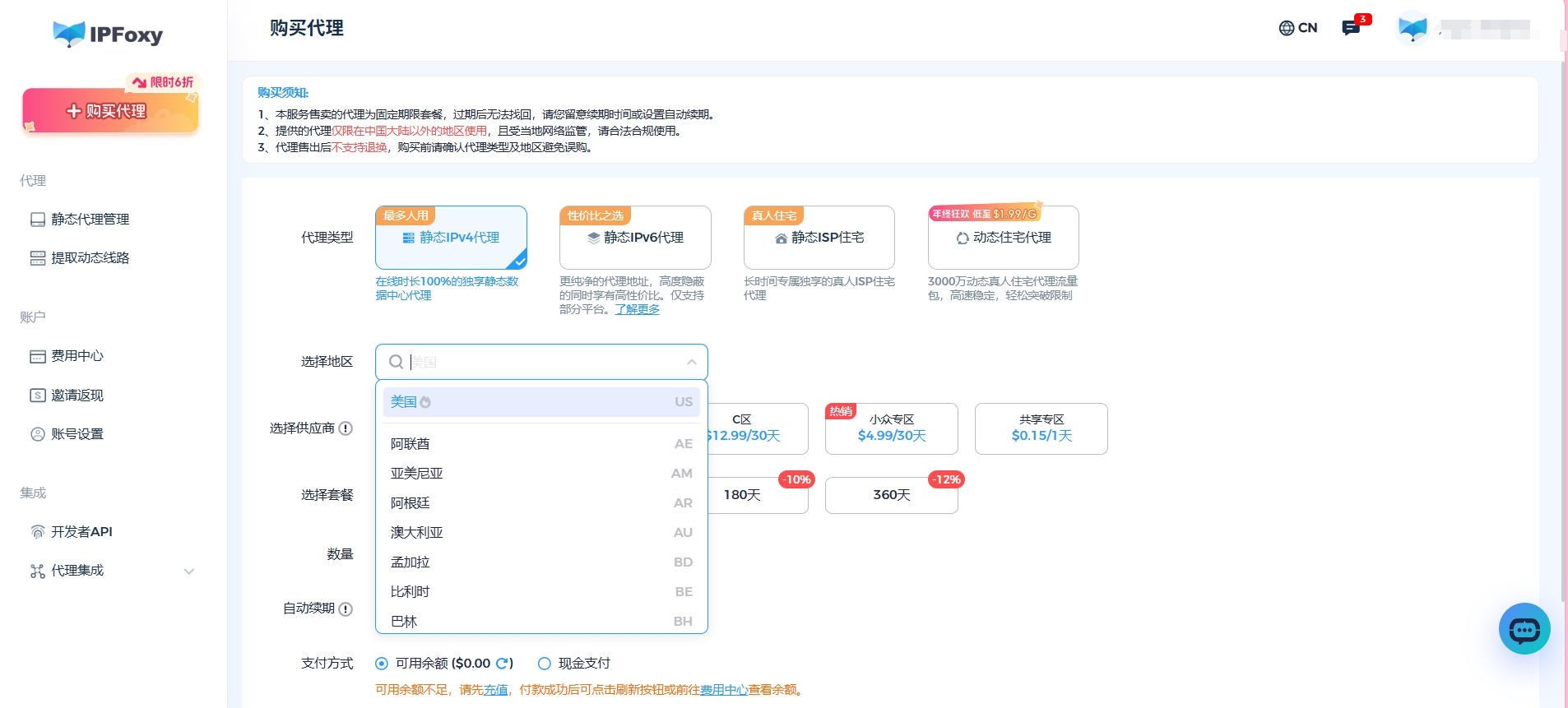
Task: Select C区 $12.99/30天 supplier option
Action: pos(758,428)
